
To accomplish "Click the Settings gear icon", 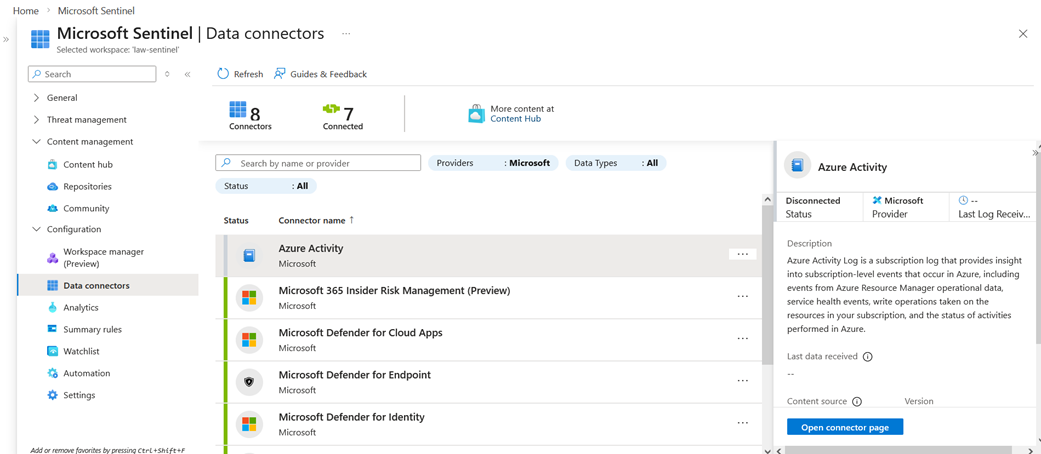I will [x=52, y=395].
